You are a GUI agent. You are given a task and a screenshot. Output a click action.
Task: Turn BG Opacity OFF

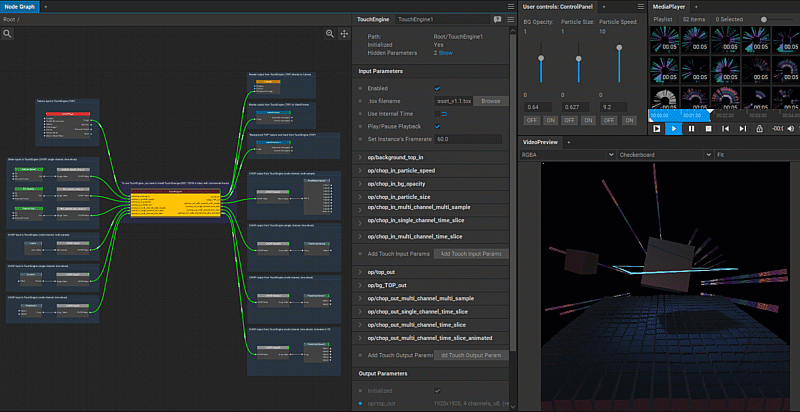pos(531,120)
